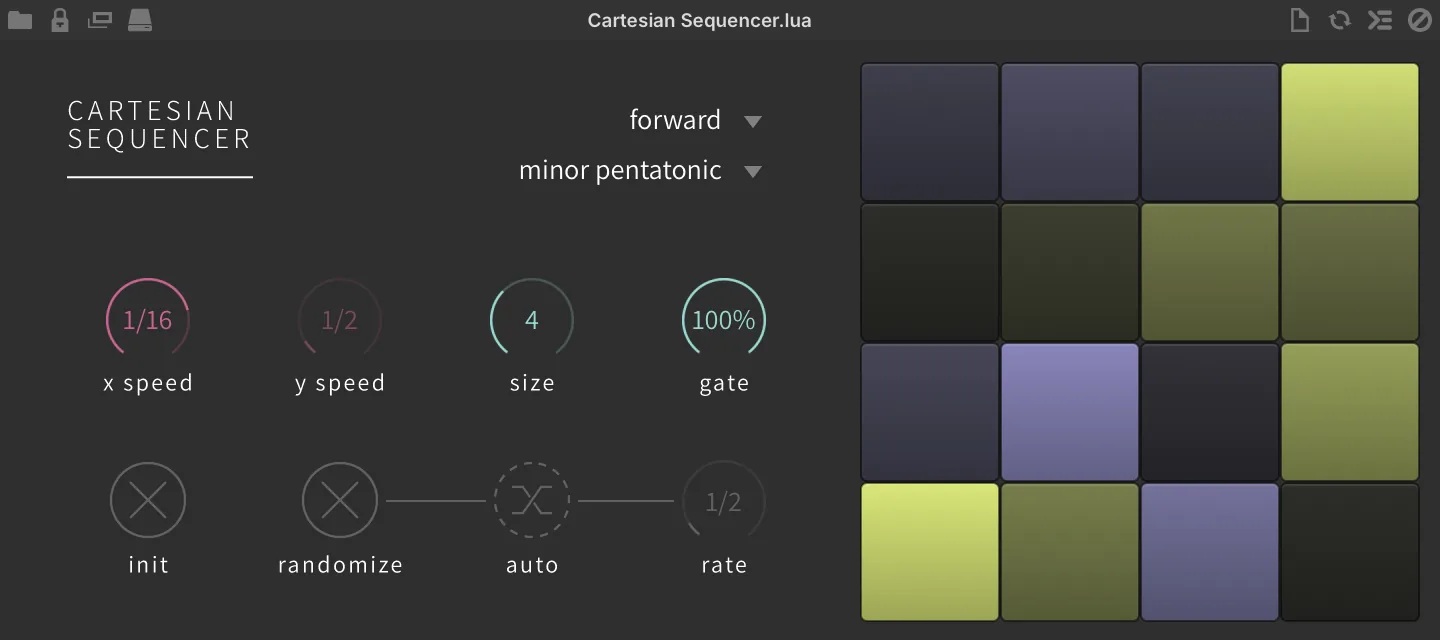1440x640 pixels.
Task: Select the first pad in the second row
Action: point(930,272)
